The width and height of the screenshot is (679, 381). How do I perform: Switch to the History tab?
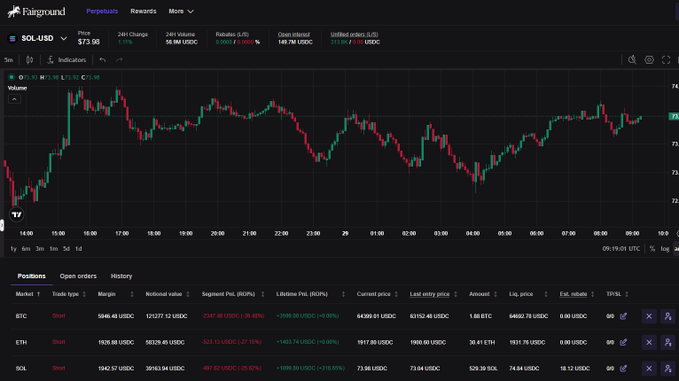pos(121,276)
